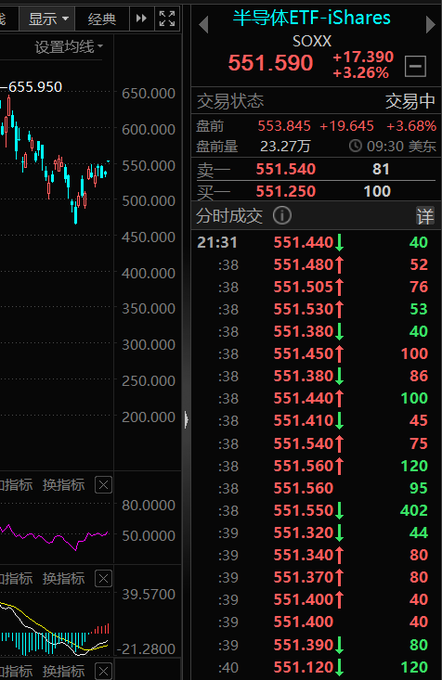Select trade row priced 551.320
442x680 pixels.
(316, 533)
